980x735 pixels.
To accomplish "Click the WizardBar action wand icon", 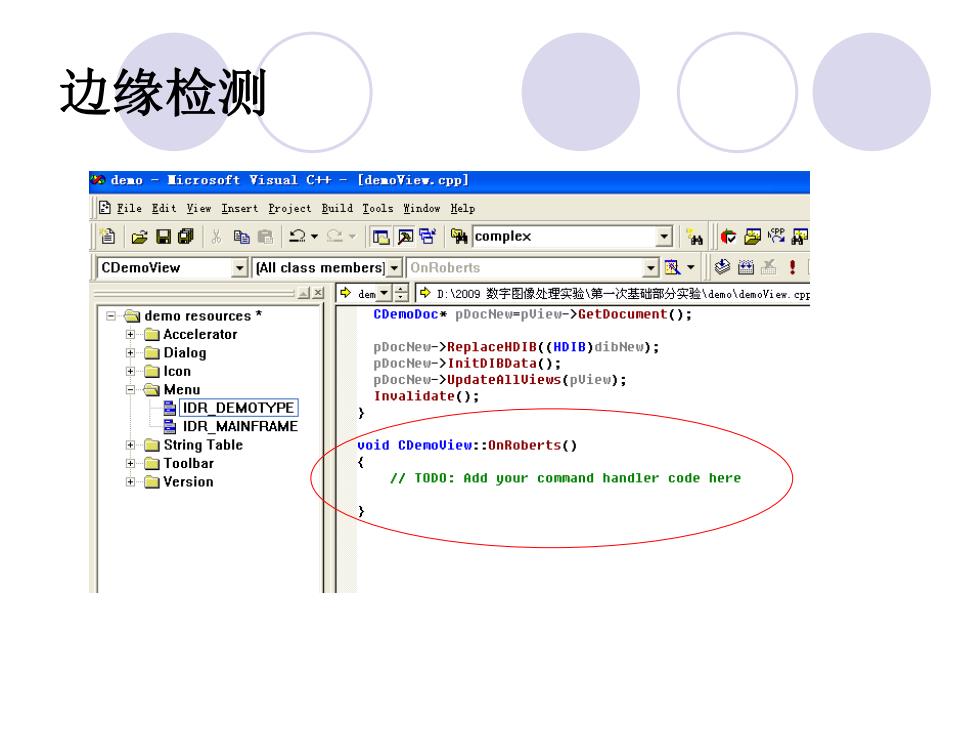I will 672,268.
